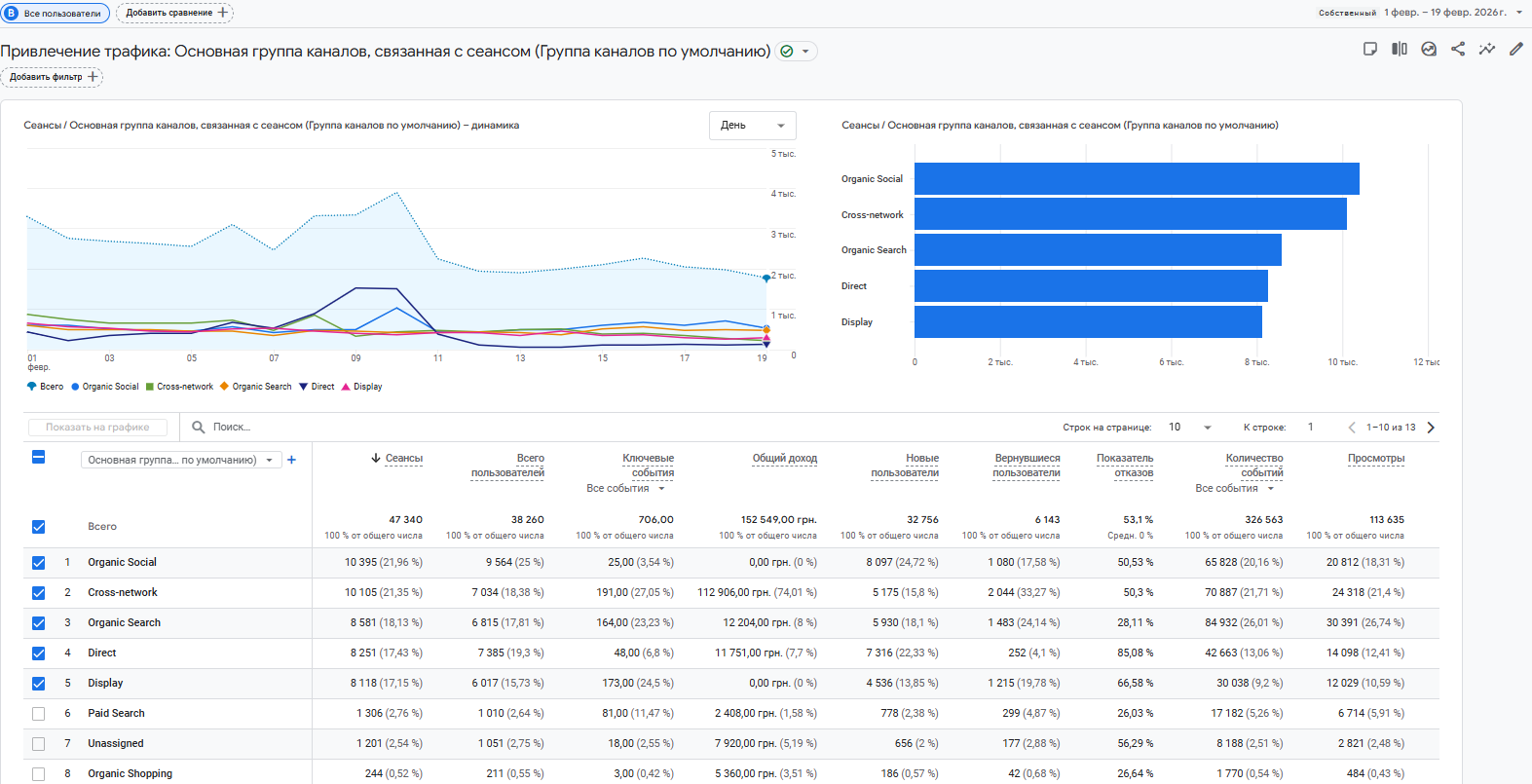Click the compare columns icon

pos(1400,49)
